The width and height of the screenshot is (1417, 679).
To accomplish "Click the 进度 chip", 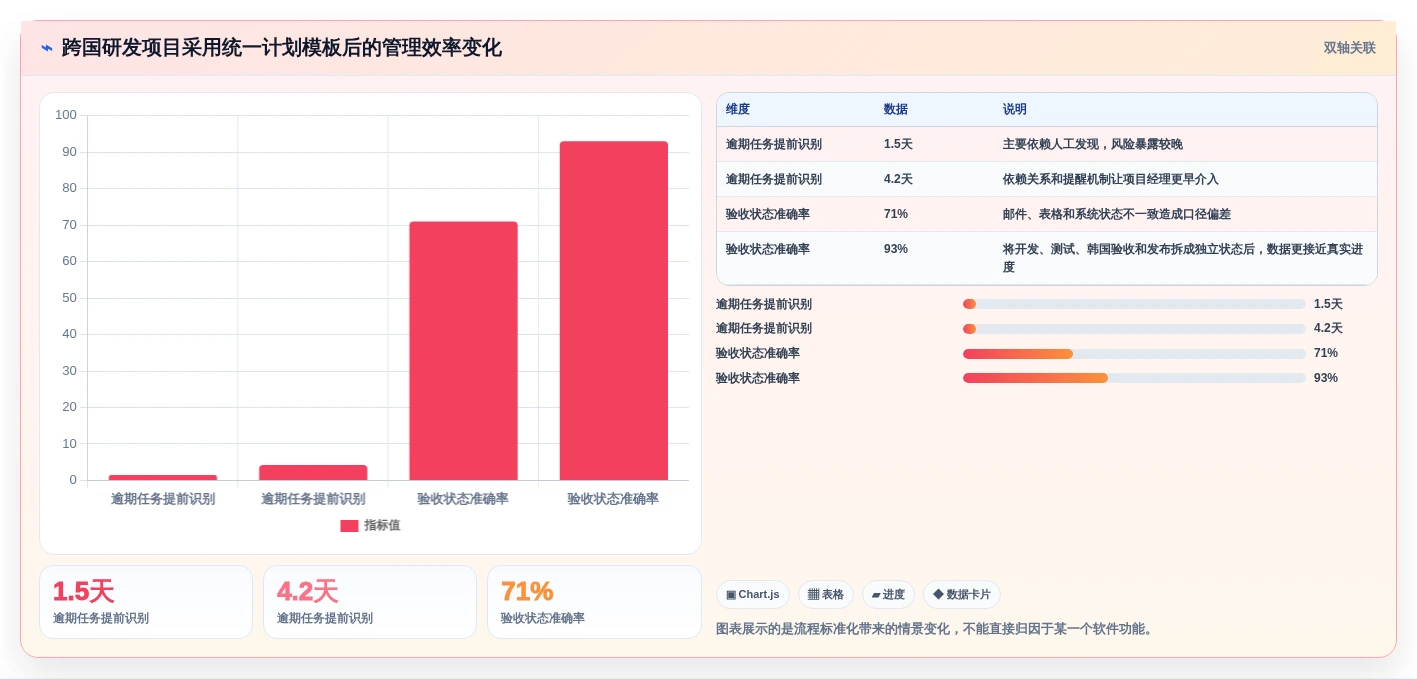I will coord(888,595).
